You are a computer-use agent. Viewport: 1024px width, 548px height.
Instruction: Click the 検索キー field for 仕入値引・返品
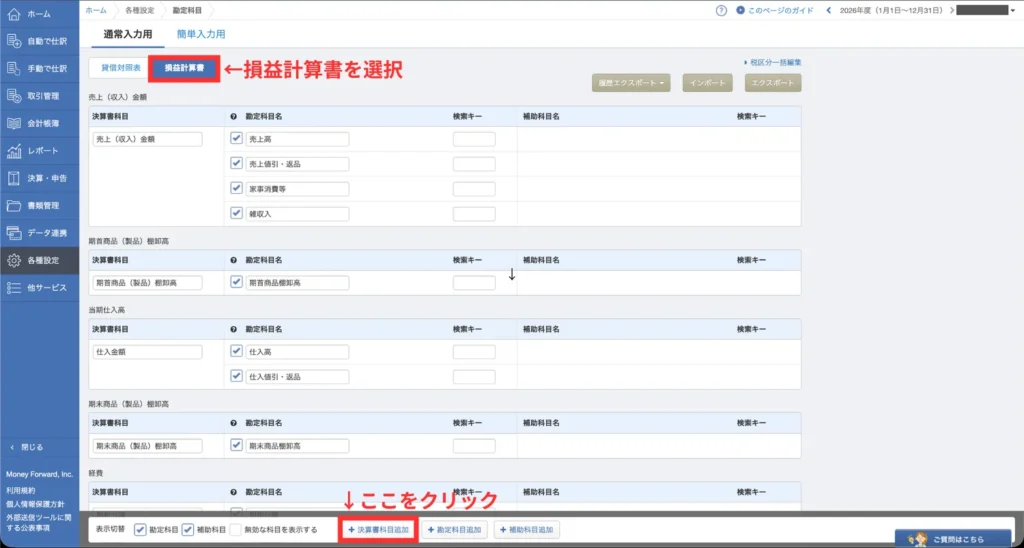click(x=474, y=377)
